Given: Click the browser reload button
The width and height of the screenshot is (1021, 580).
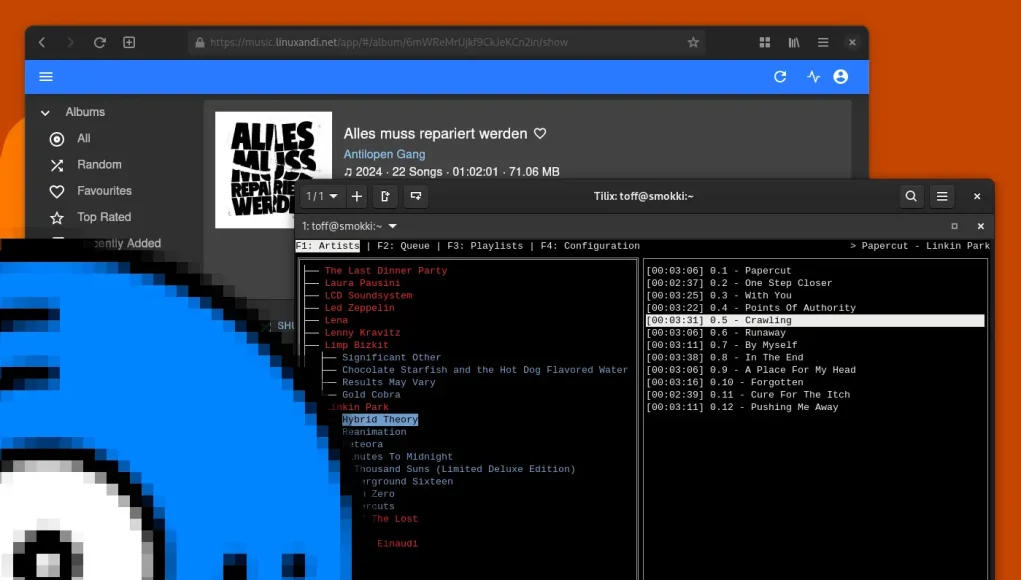Looking at the screenshot, I should click(x=99, y=43).
